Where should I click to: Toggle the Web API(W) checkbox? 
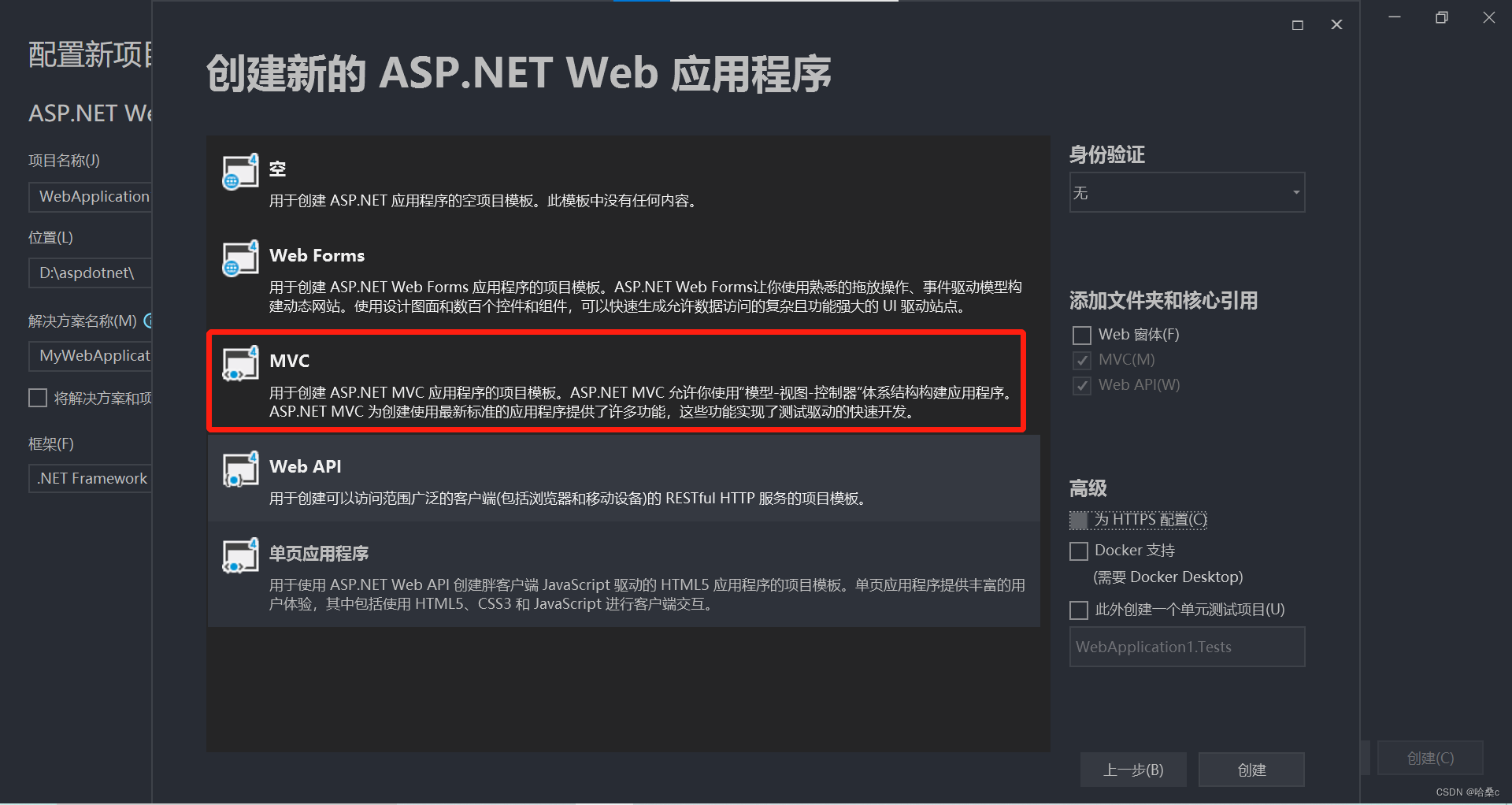1082,385
